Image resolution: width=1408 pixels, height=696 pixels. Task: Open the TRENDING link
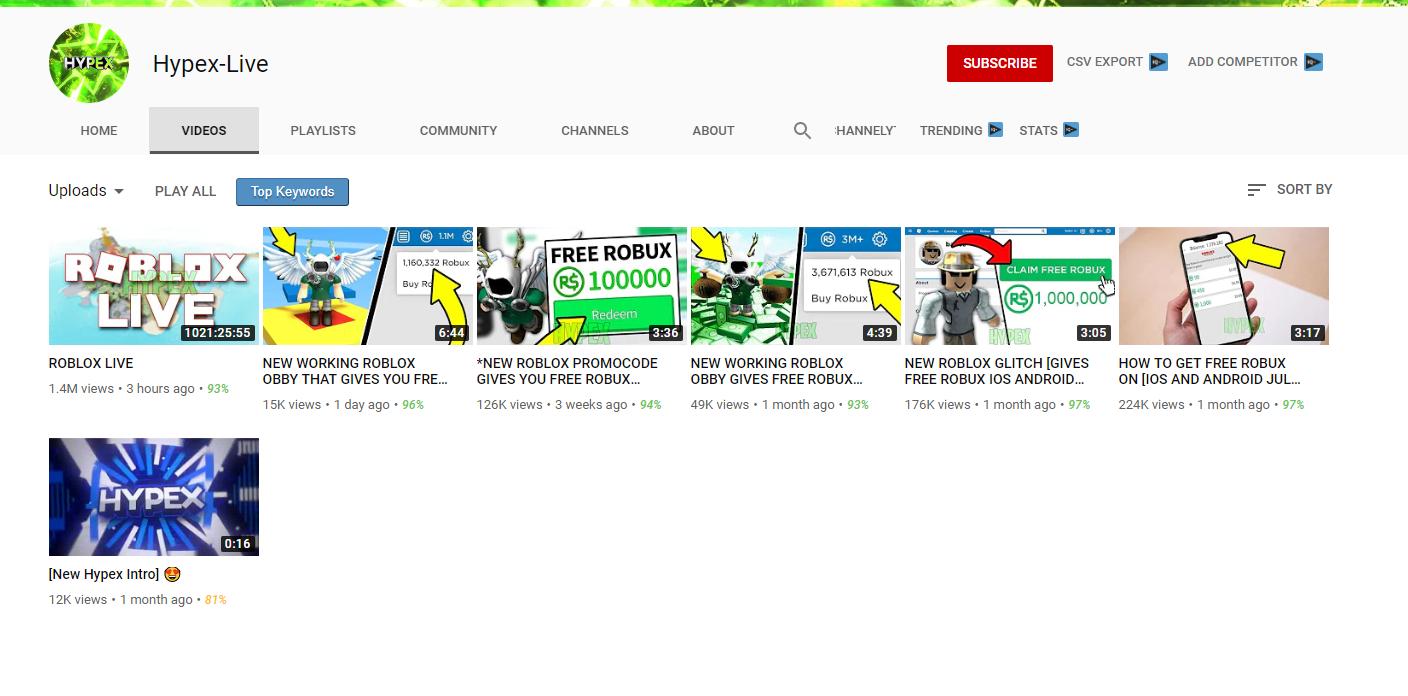point(951,130)
